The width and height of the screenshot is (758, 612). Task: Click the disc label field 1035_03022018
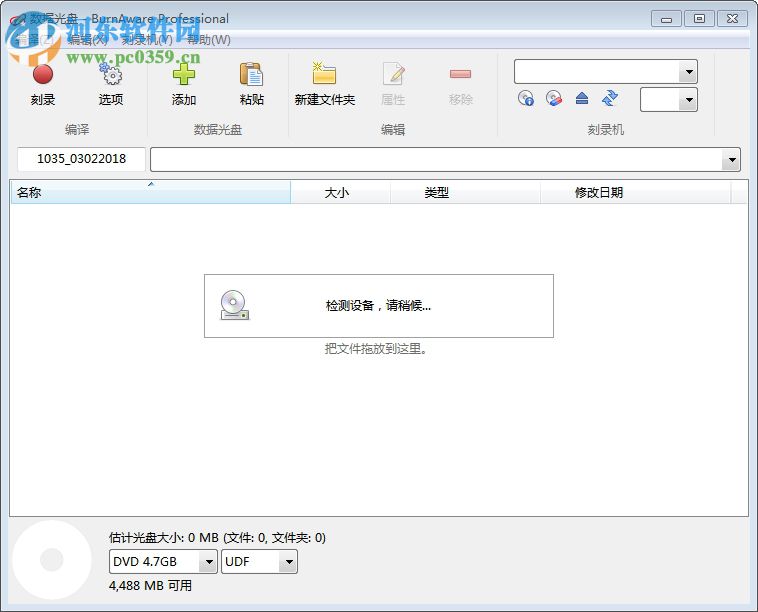[x=81, y=159]
